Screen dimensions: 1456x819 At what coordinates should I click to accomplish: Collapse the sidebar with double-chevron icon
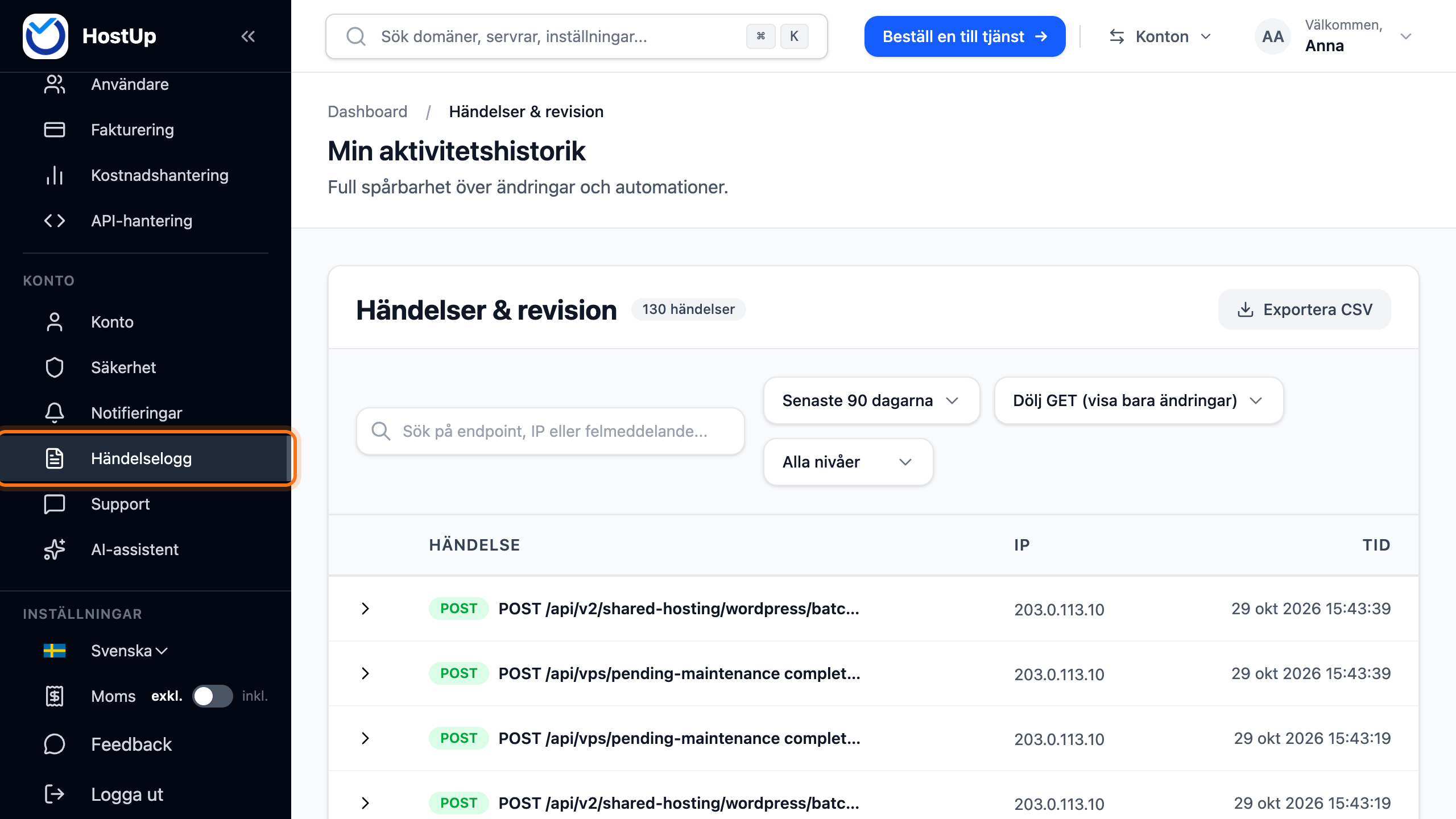pos(248,36)
